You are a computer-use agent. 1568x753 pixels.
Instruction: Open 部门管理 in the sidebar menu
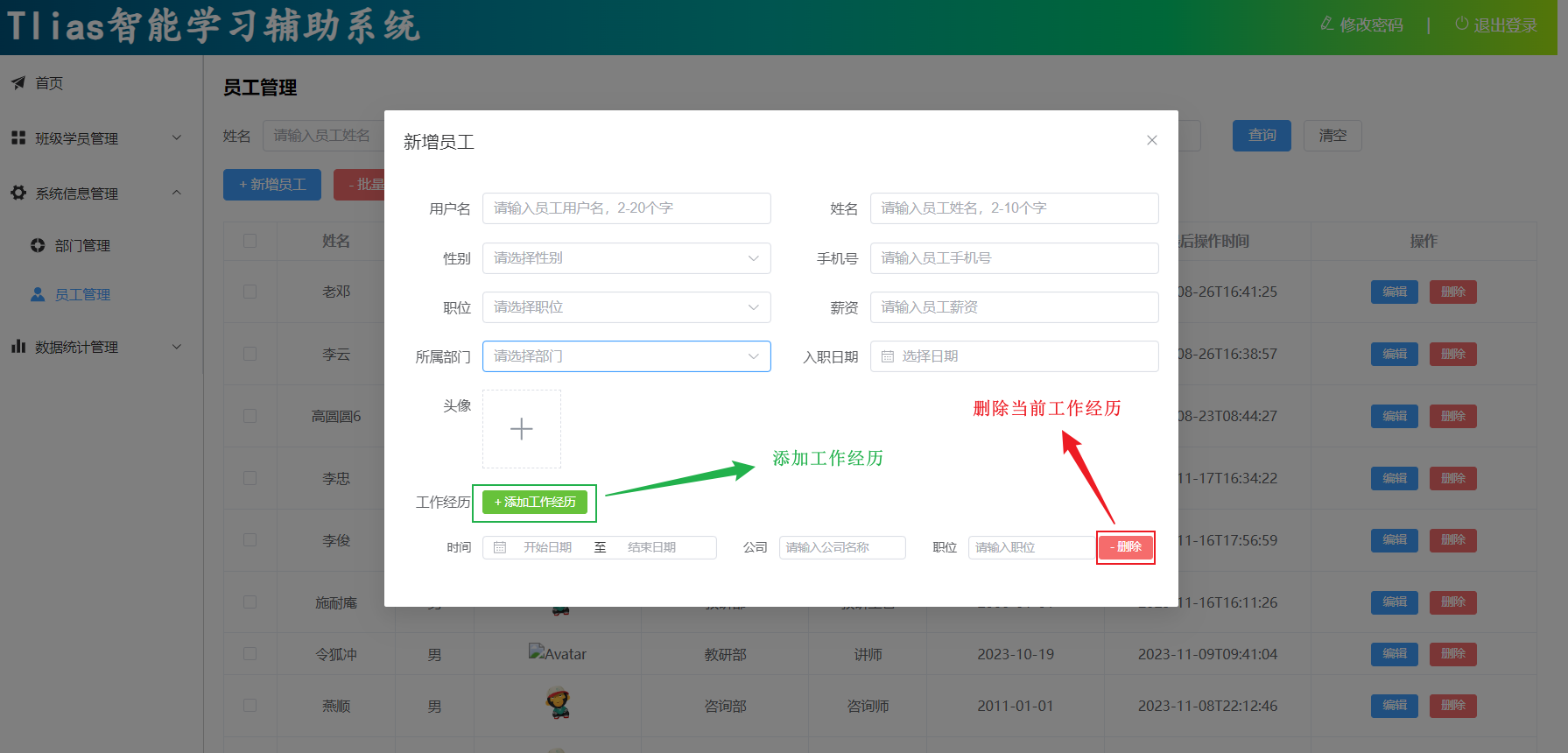[x=82, y=246]
